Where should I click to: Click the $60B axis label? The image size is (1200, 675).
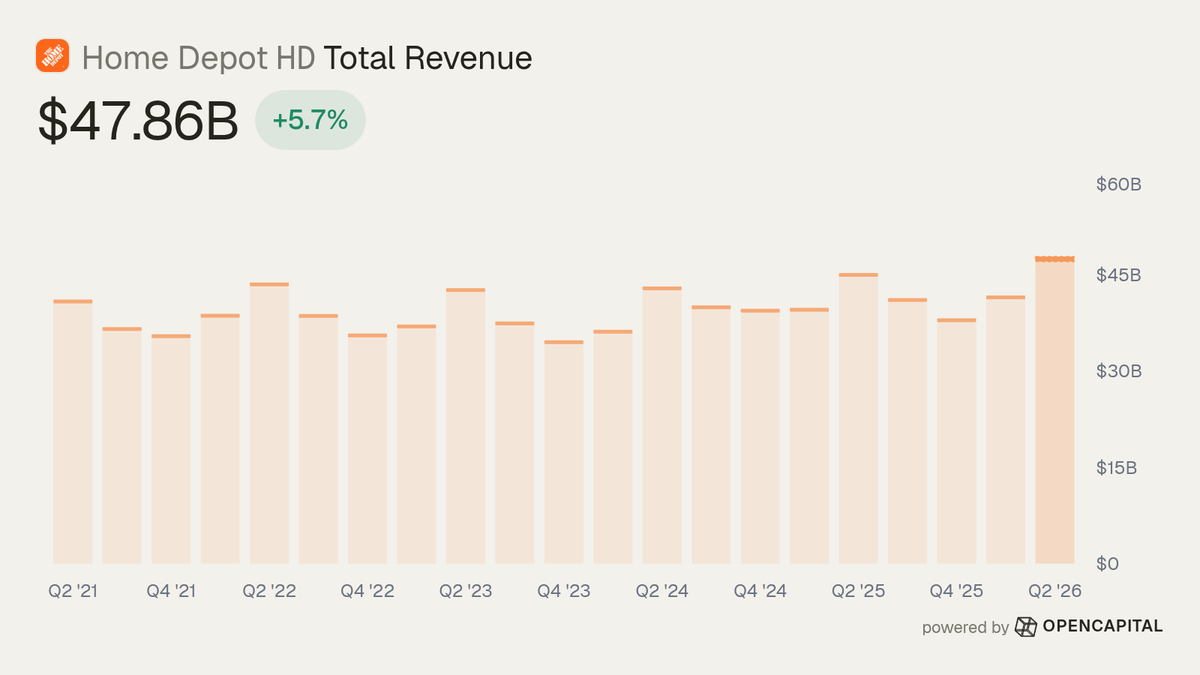pos(1118,185)
